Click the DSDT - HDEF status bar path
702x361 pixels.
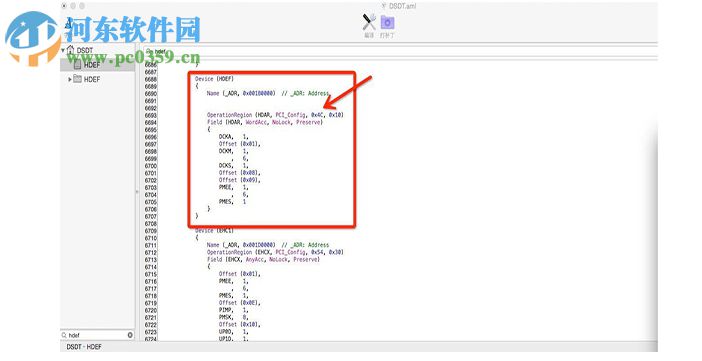click(84, 347)
